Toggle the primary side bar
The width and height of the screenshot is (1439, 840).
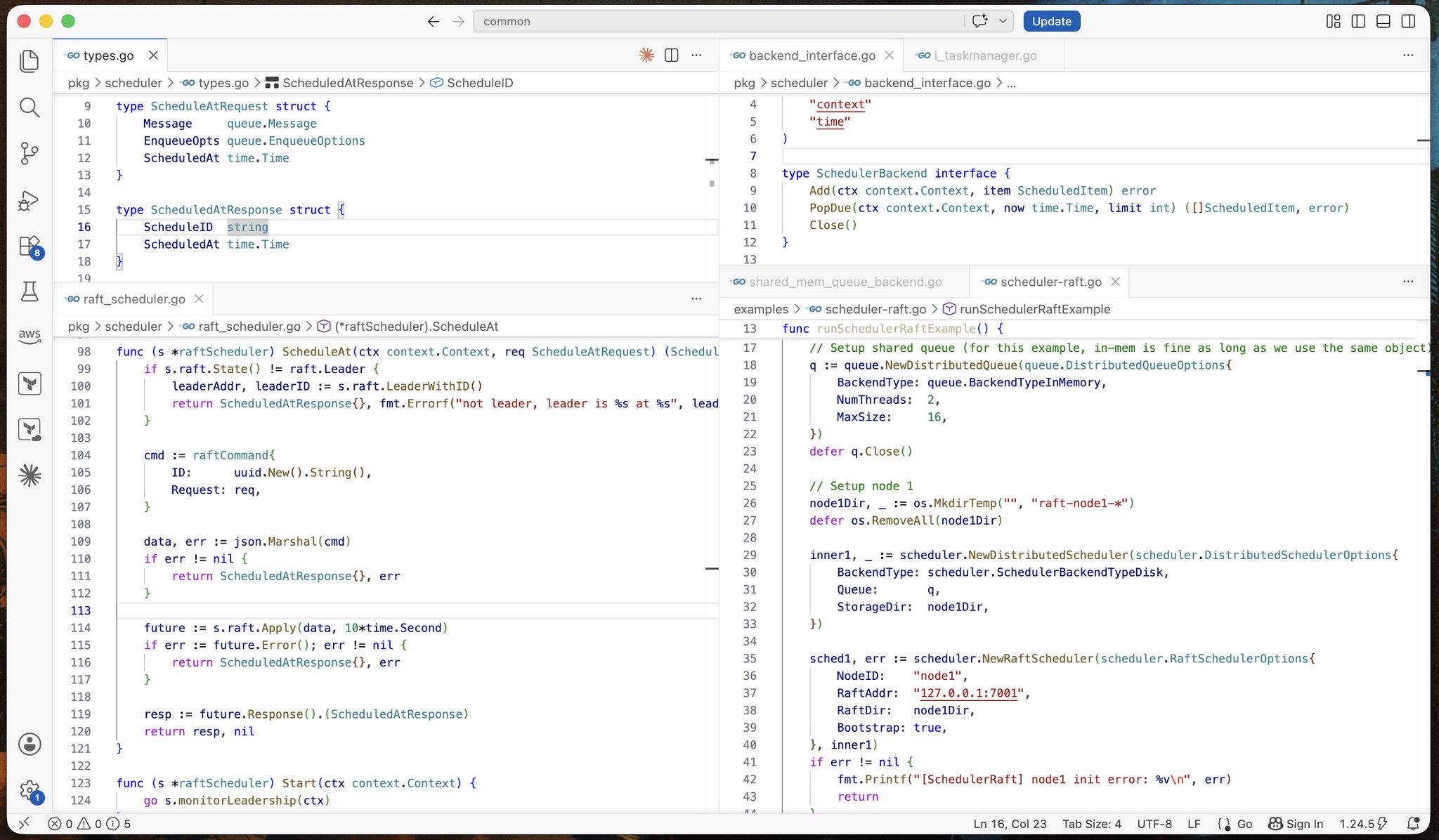click(x=1358, y=21)
